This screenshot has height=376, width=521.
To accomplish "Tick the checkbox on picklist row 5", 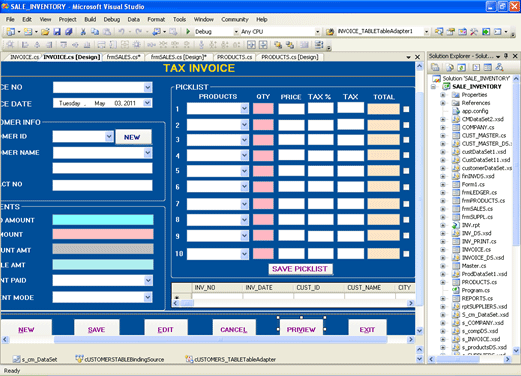I will click(x=406, y=171).
